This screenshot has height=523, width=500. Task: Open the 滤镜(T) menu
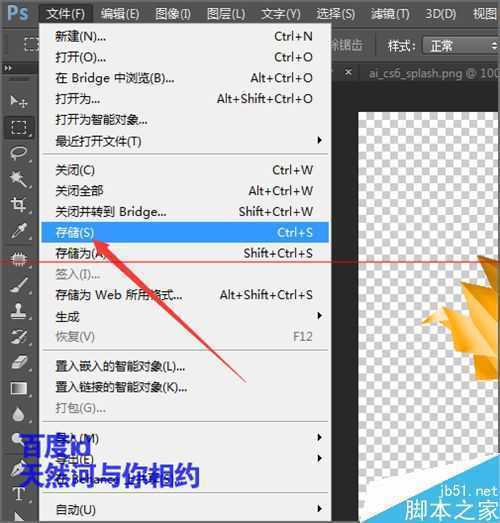pyautogui.click(x=390, y=14)
